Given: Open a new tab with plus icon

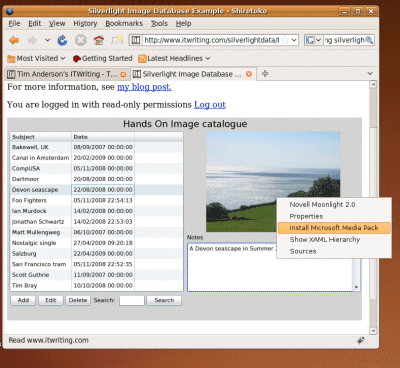Looking at the screenshot, I should (265, 73).
